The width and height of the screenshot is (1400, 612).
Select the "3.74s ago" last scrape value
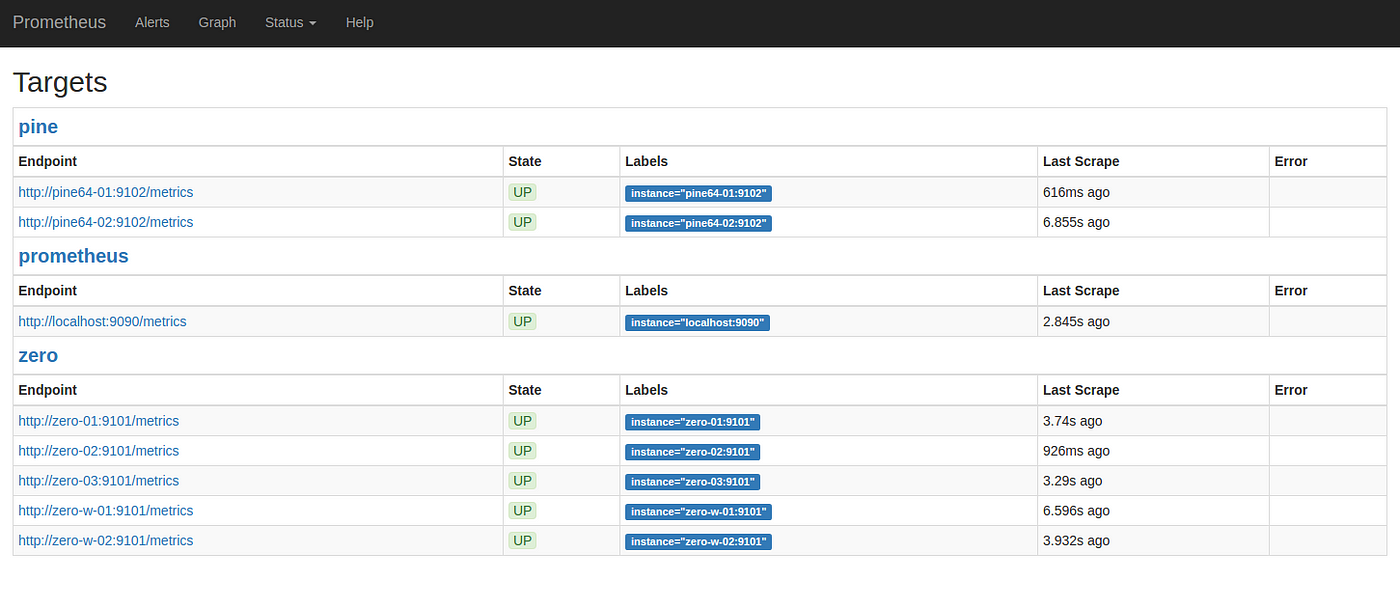[x=1073, y=421]
